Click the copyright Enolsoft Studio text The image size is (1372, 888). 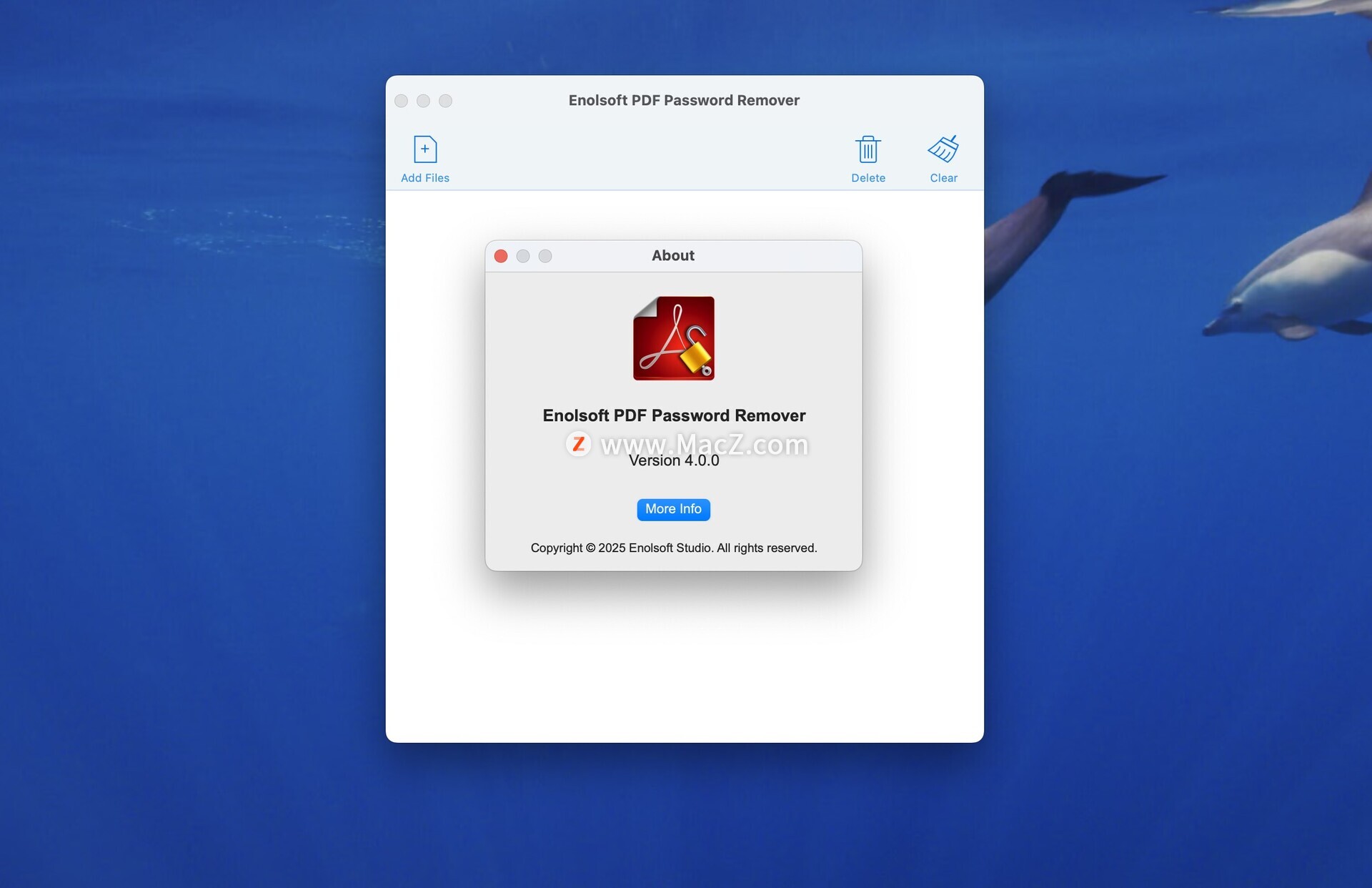pos(674,548)
